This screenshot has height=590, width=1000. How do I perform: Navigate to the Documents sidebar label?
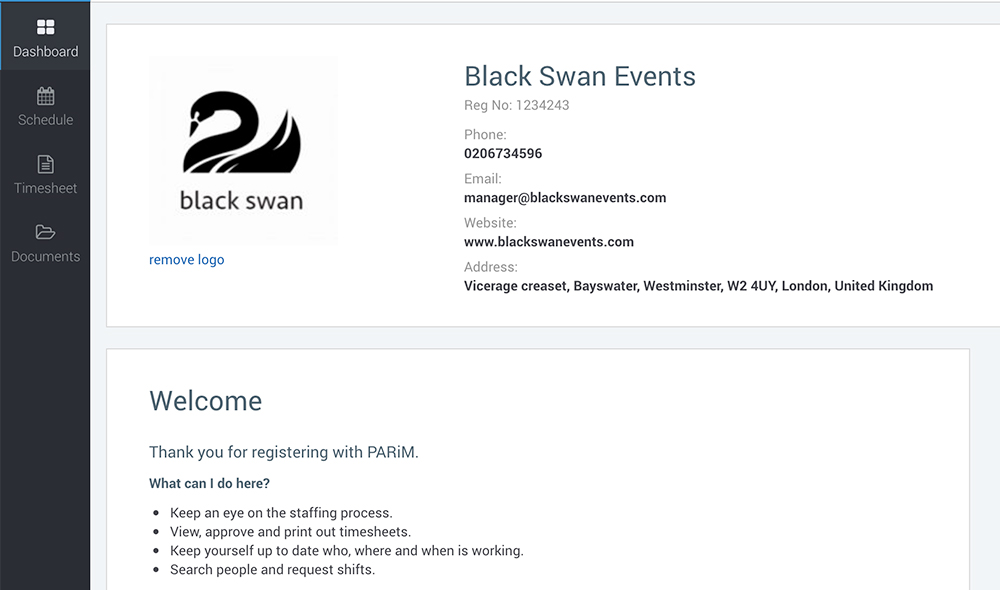45,256
